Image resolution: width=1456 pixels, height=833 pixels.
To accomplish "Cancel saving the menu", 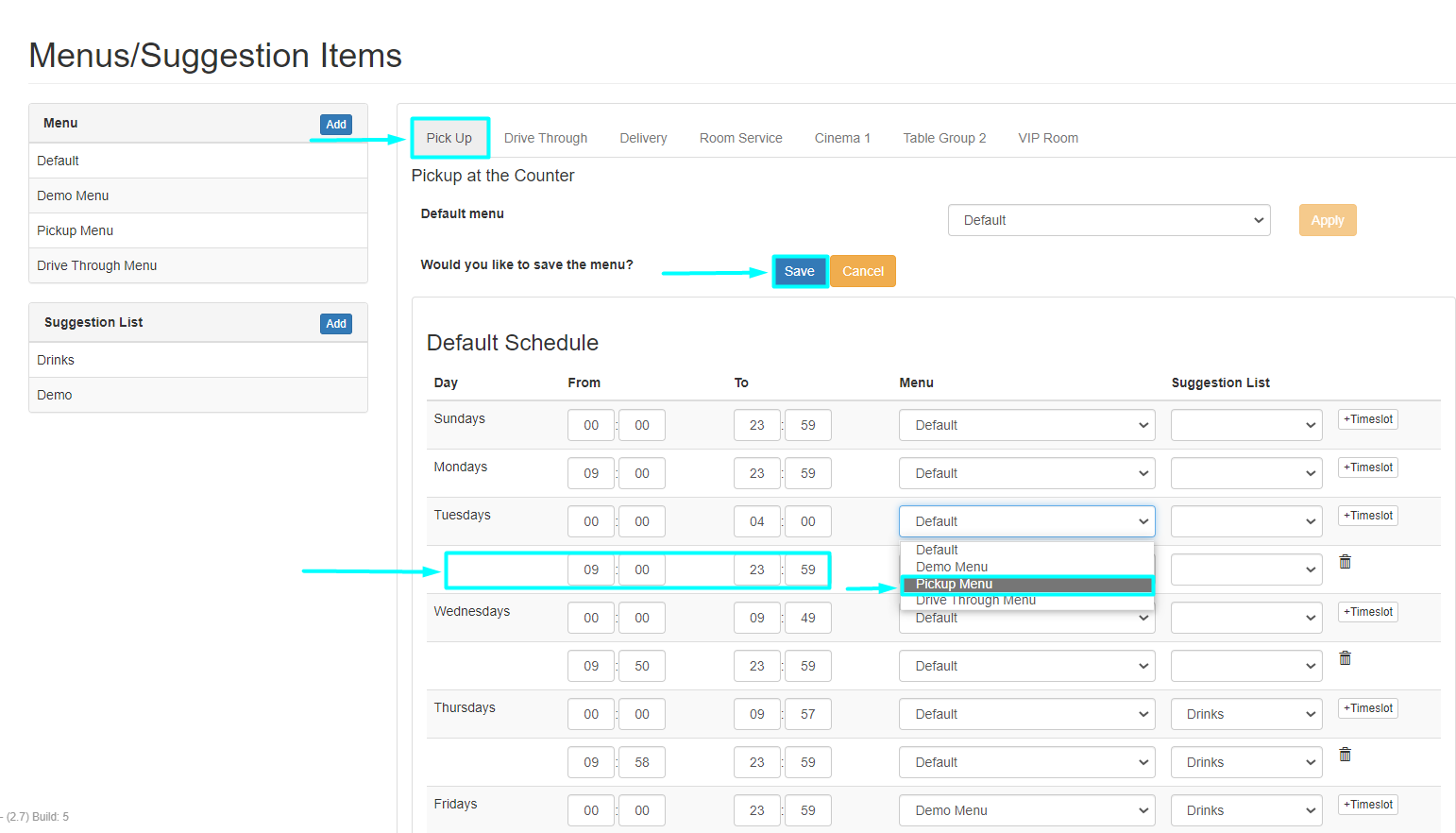I will (863, 271).
